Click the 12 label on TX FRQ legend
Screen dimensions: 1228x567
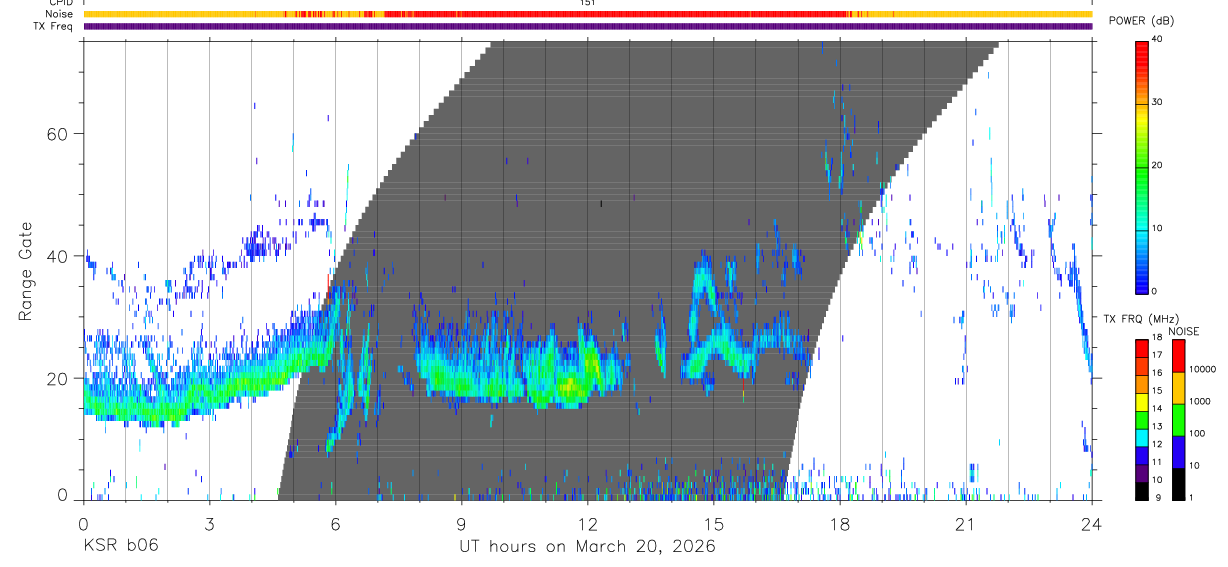1156,444
